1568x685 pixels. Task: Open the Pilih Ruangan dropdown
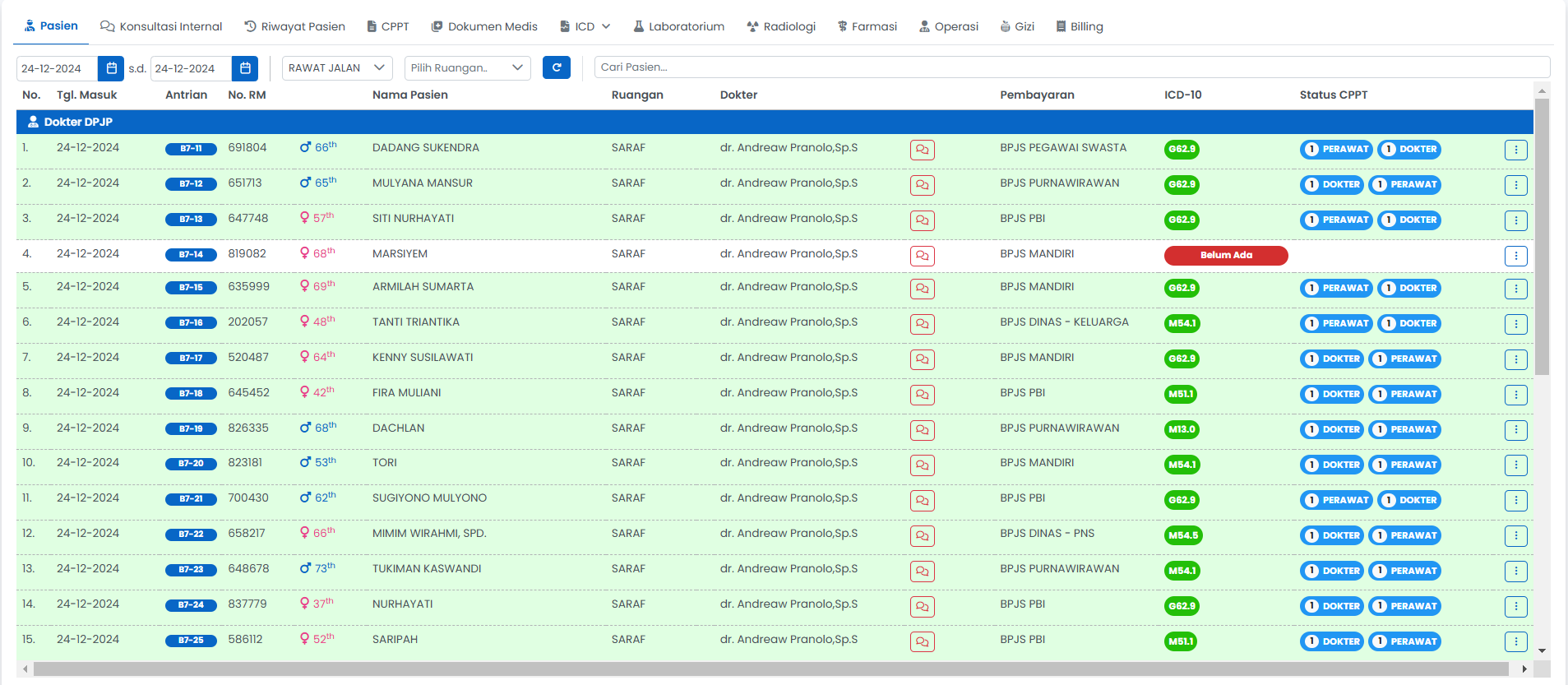point(467,67)
